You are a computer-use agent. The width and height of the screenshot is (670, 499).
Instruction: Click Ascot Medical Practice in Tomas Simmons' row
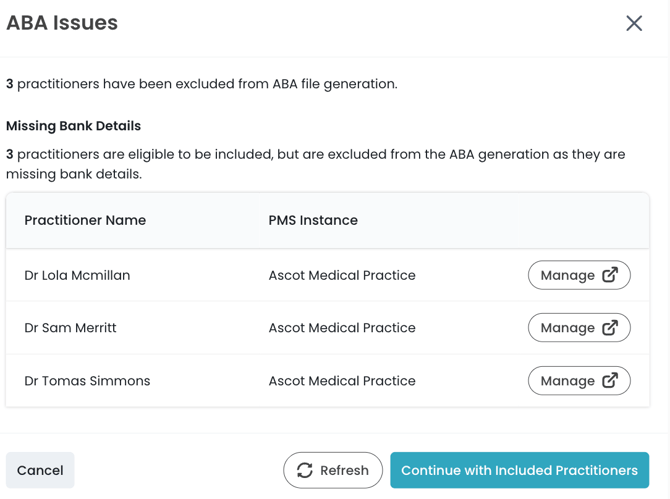click(342, 381)
